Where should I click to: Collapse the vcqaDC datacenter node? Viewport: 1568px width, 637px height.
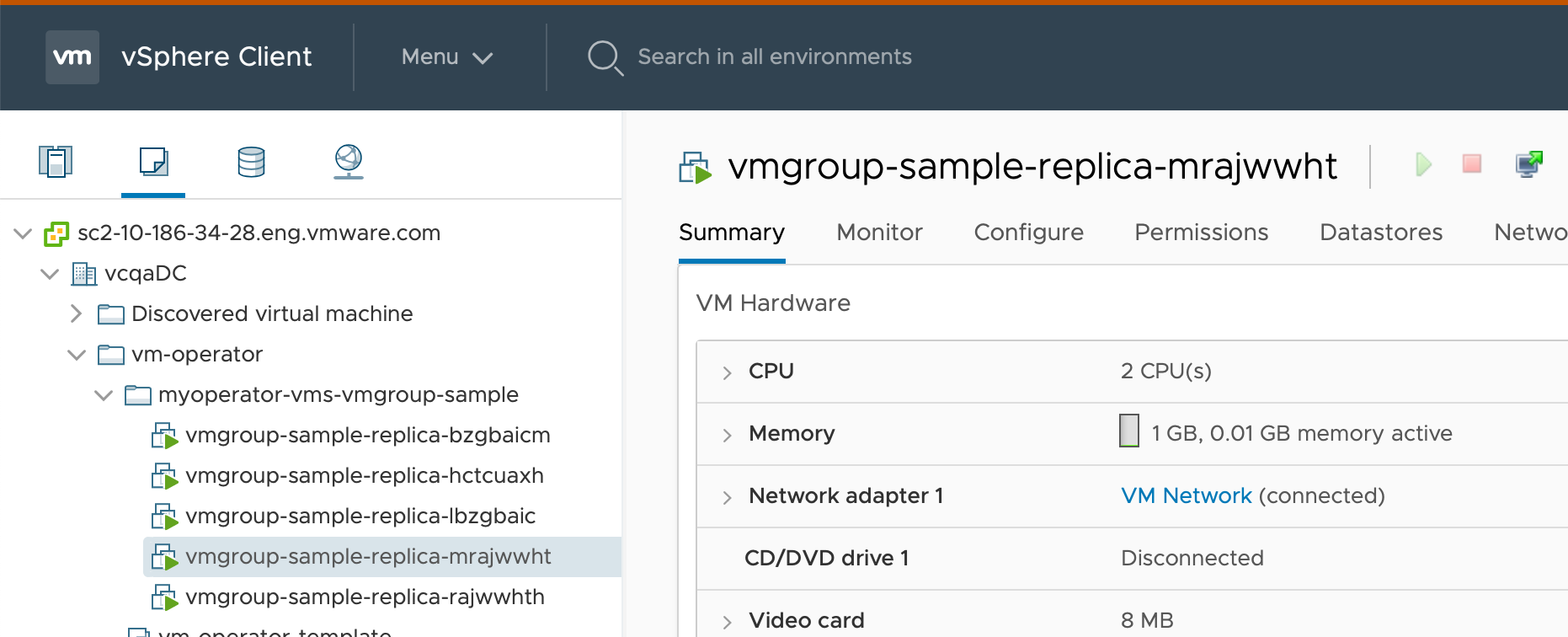50,274
